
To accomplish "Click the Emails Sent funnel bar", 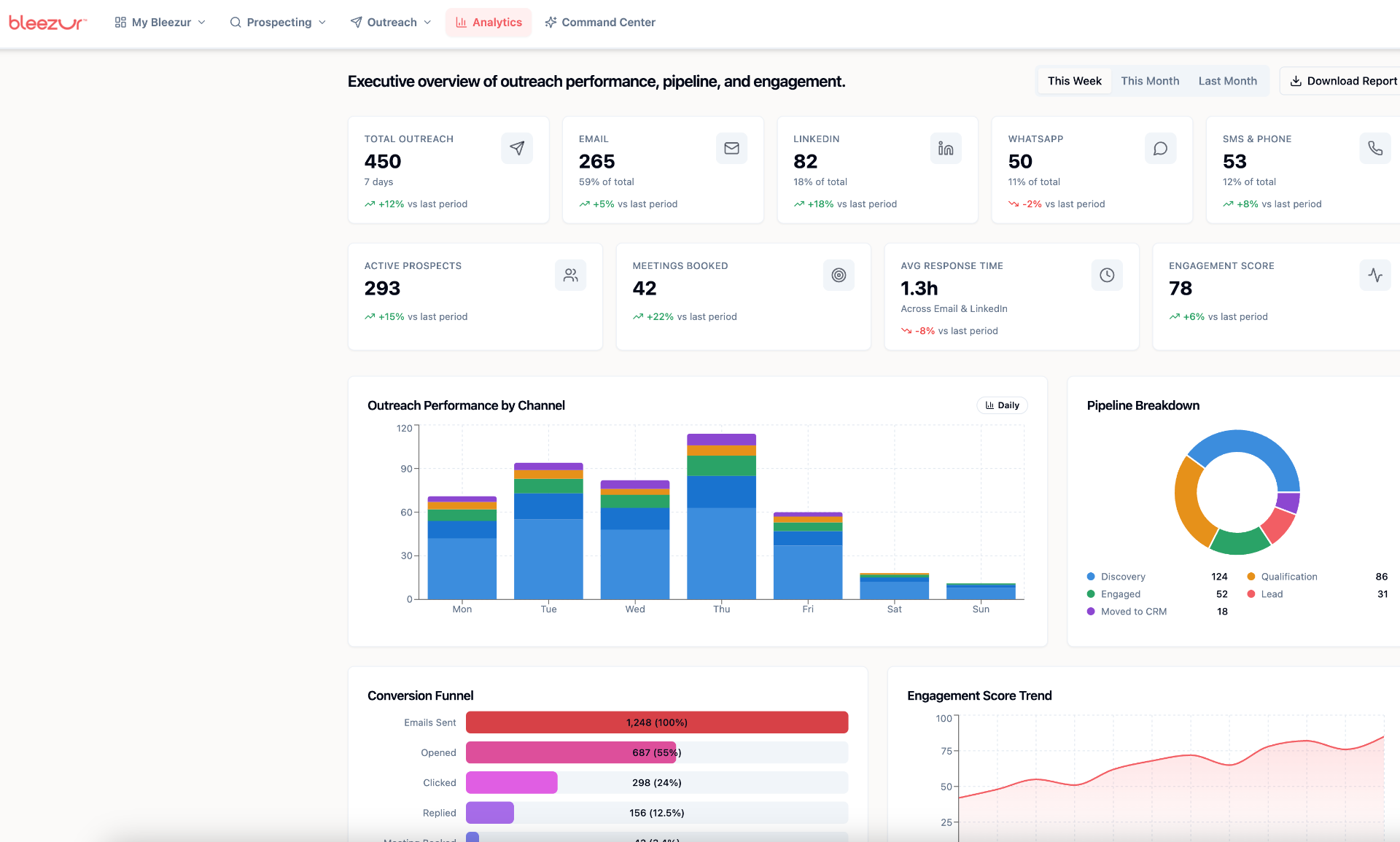I will point(657,722).
